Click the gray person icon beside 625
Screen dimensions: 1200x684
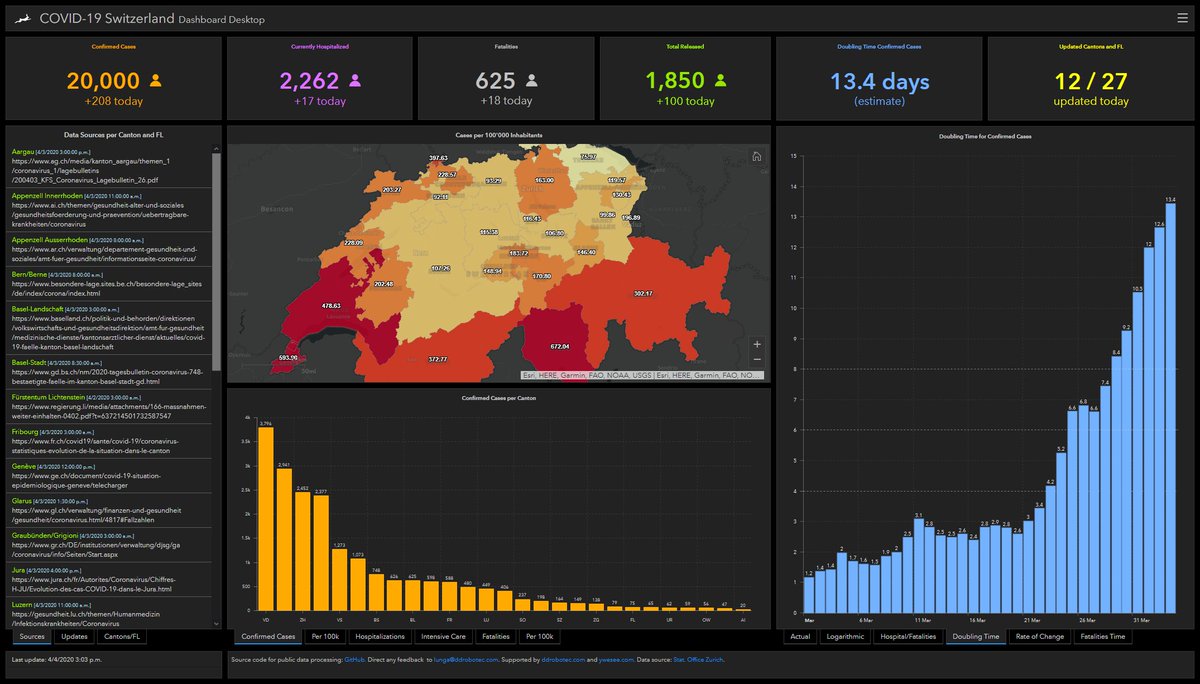tap(531, 80)
